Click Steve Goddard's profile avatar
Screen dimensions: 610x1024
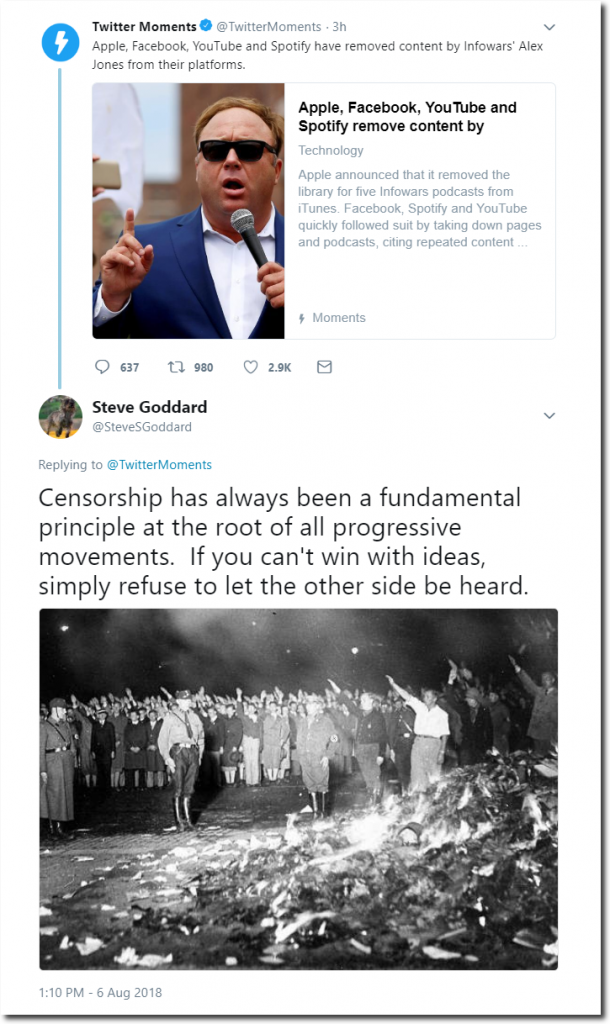(x=60, y=416)
